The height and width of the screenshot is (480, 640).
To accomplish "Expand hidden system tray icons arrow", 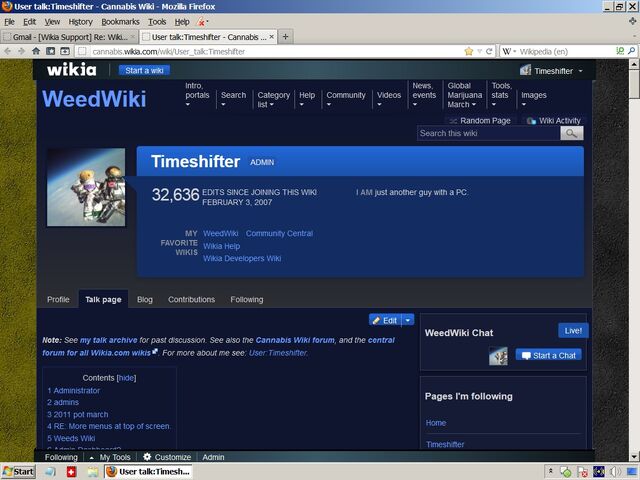I will coord(551,471).
